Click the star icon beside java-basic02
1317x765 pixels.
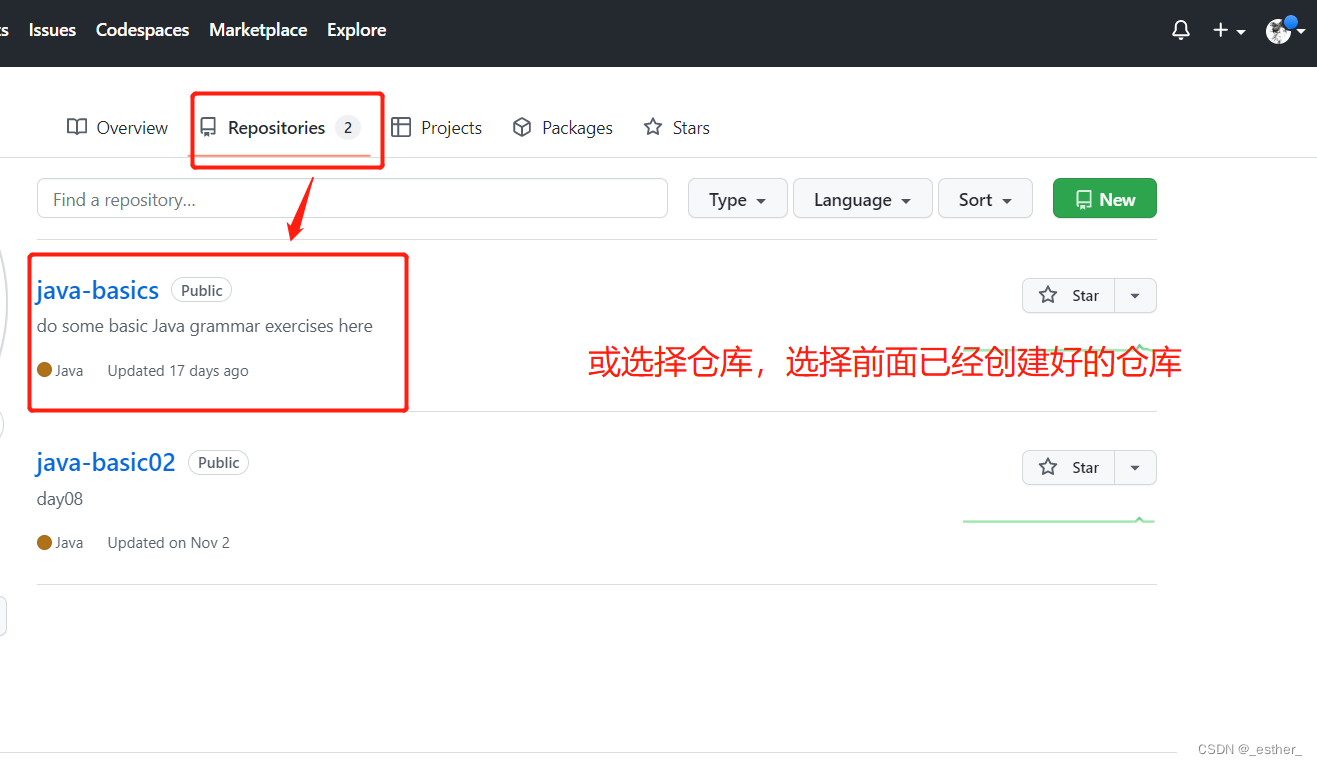point(1046,467)
